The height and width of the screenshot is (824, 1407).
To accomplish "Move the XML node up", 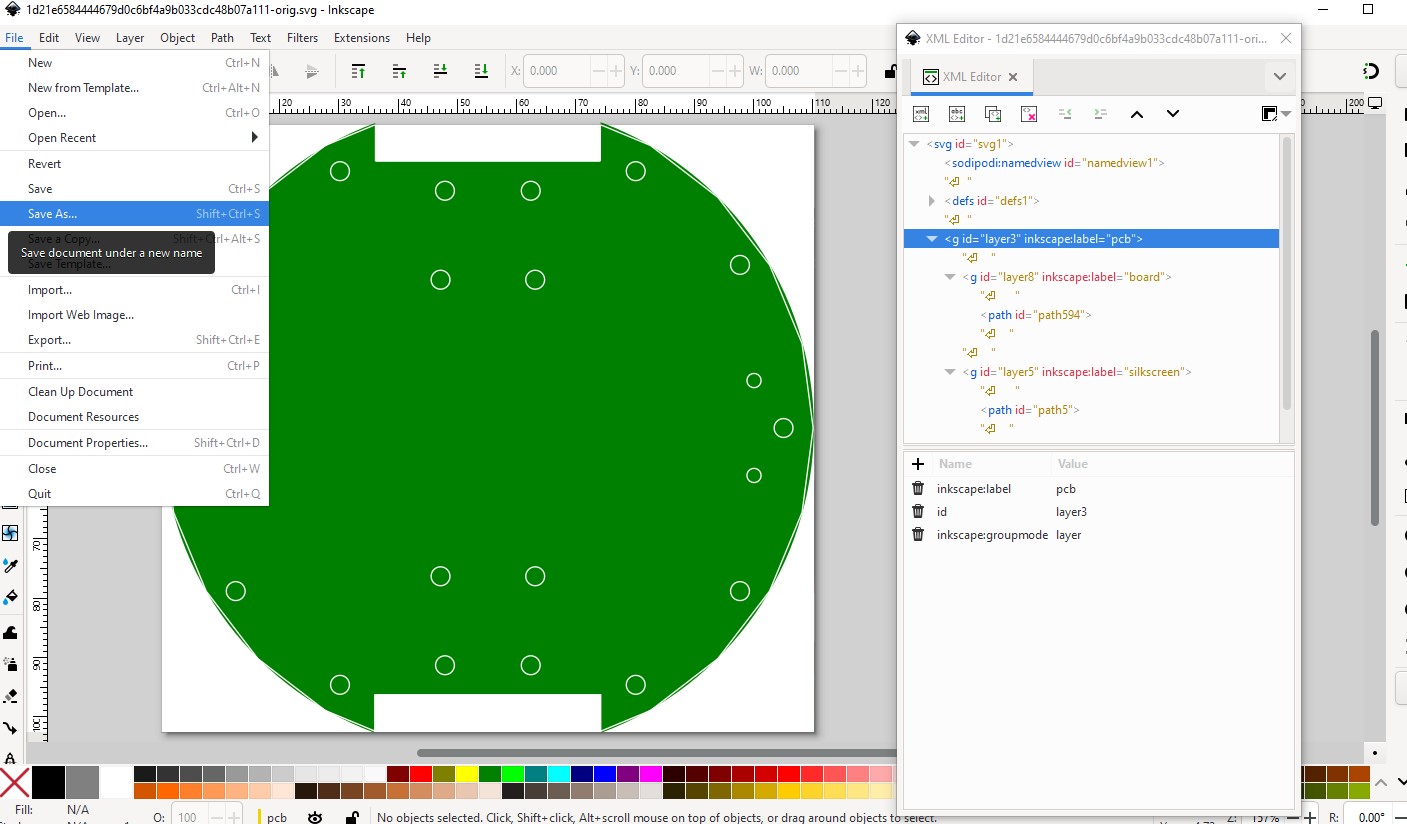I will (x=1137, y=114).
